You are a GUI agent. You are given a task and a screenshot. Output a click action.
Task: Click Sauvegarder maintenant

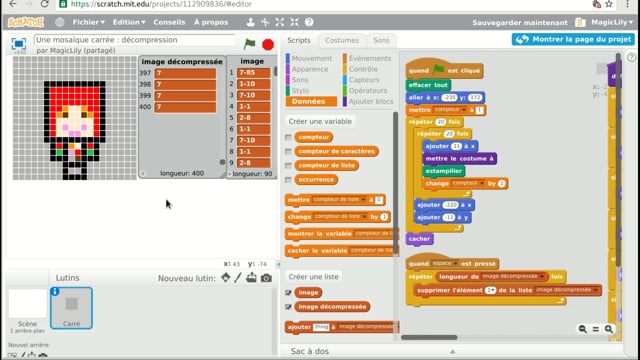[520, 23]
